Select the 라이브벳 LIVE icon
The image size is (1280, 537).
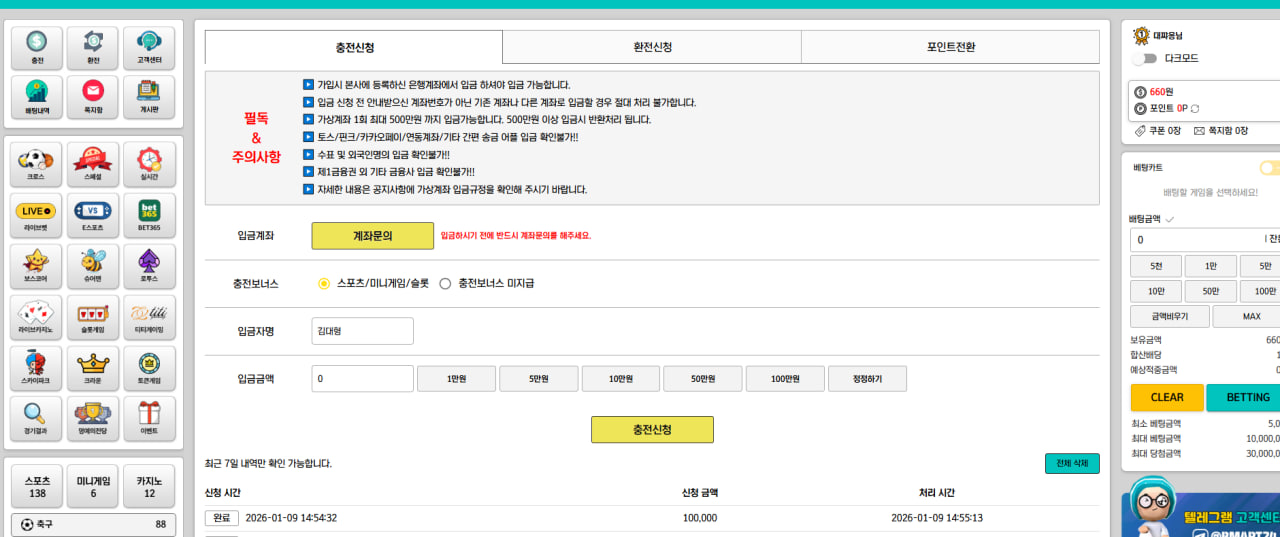pos(37,216)
